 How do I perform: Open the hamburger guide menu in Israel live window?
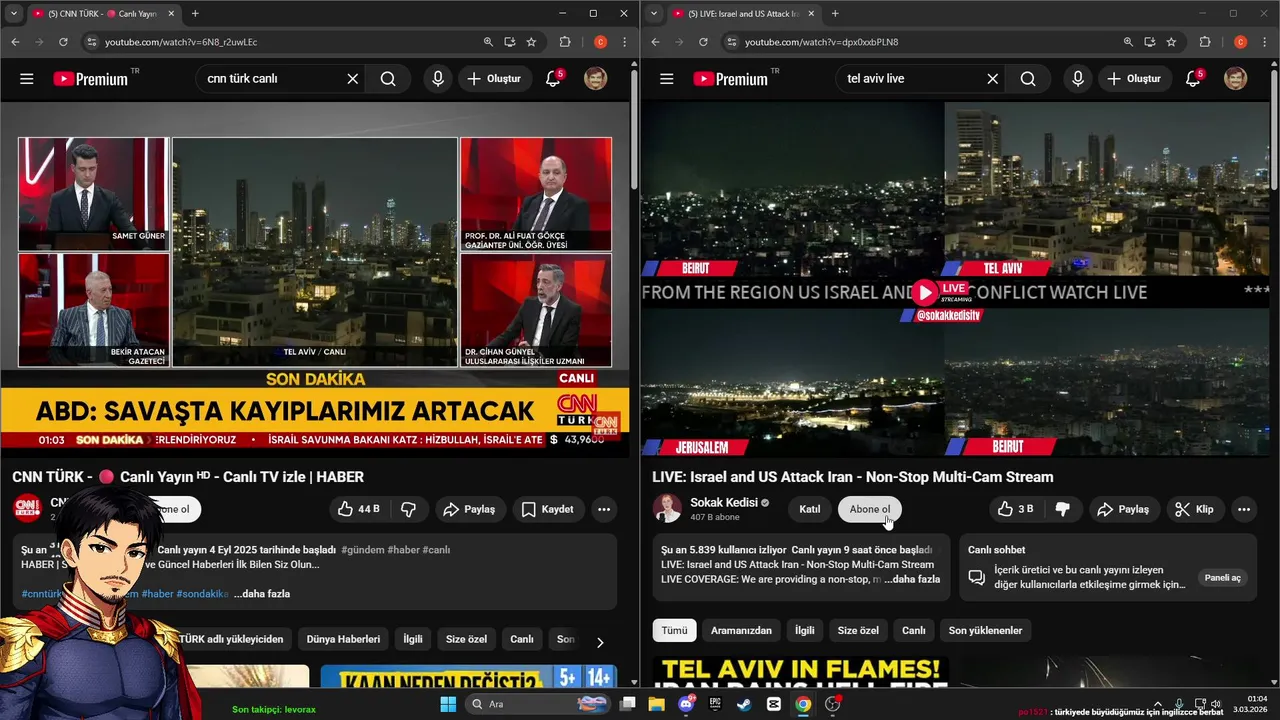pyautogui.click(x=667, y=79)
